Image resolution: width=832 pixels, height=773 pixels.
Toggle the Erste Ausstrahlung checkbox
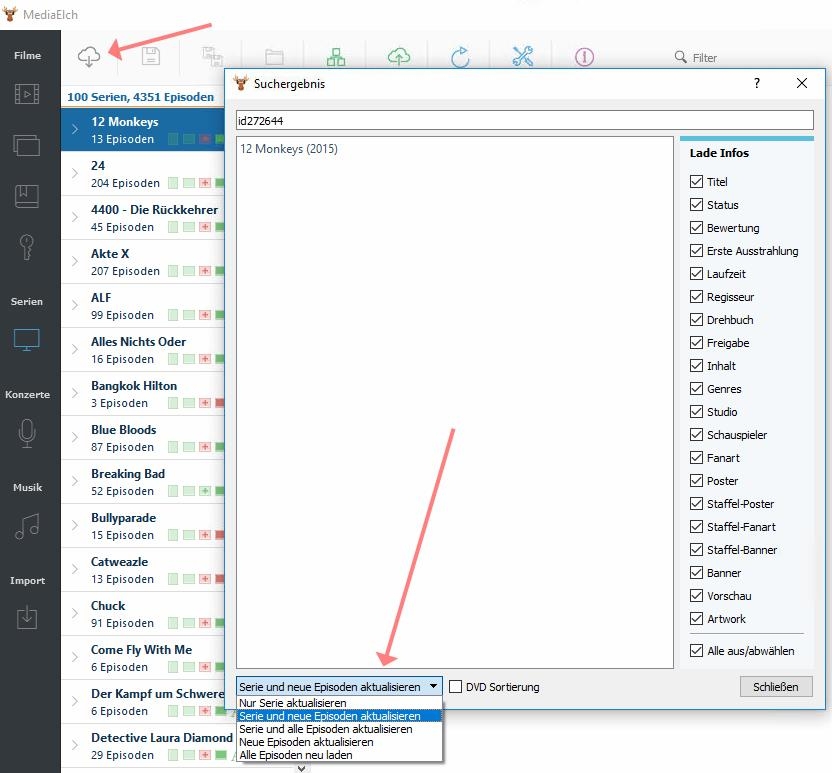(696, 250)
